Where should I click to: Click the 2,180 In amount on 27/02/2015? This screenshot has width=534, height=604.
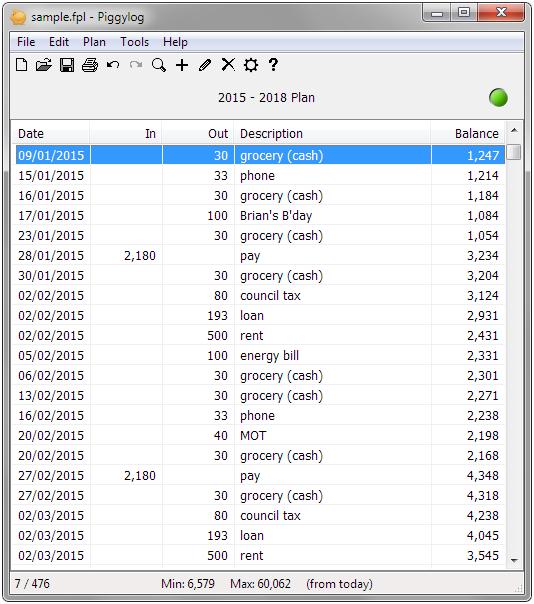point(139,476)
